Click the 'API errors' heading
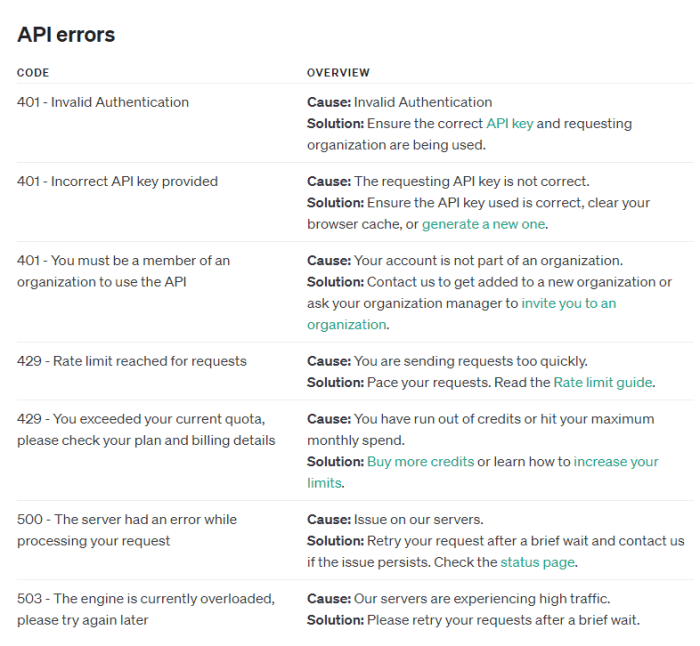Viewport: 700px width, 646px height. [66, 34]
